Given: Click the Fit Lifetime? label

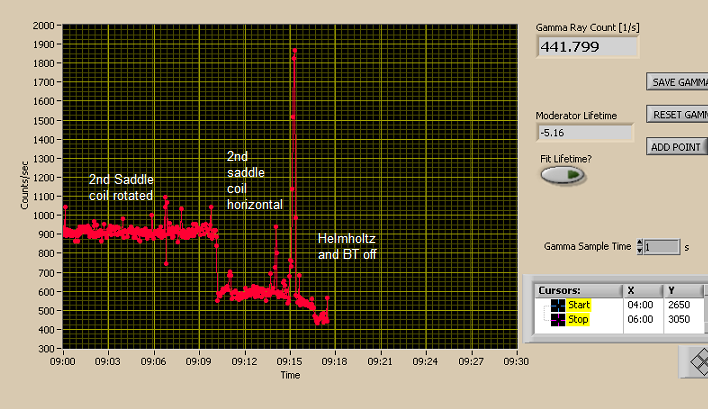Looking at the screenshot, I should 566,159.
